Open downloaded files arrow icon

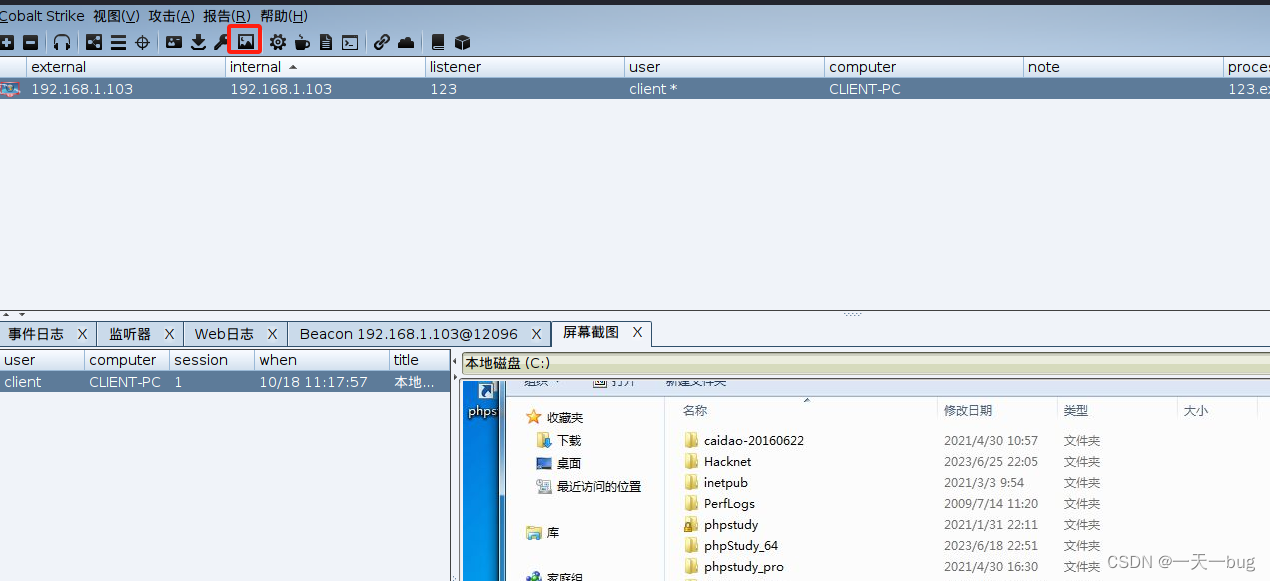[x=198, y=42]
